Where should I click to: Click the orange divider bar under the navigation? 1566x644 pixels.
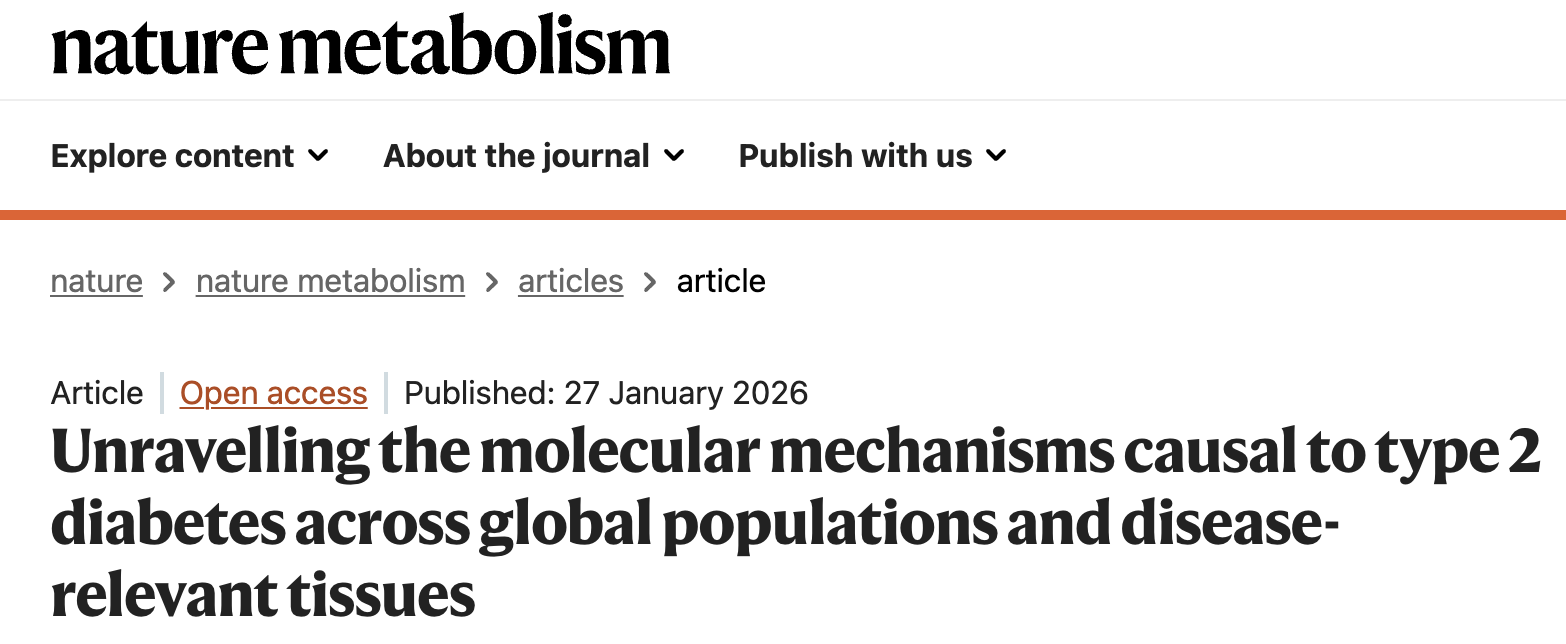783,215
